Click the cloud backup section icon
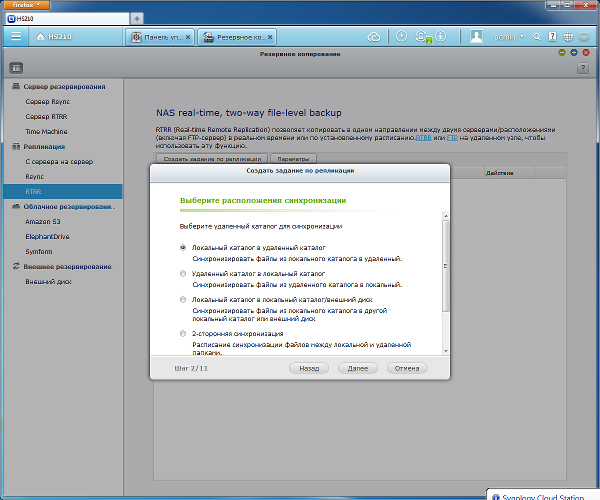Screen dimensions: 600x500 tap(16, 206)
